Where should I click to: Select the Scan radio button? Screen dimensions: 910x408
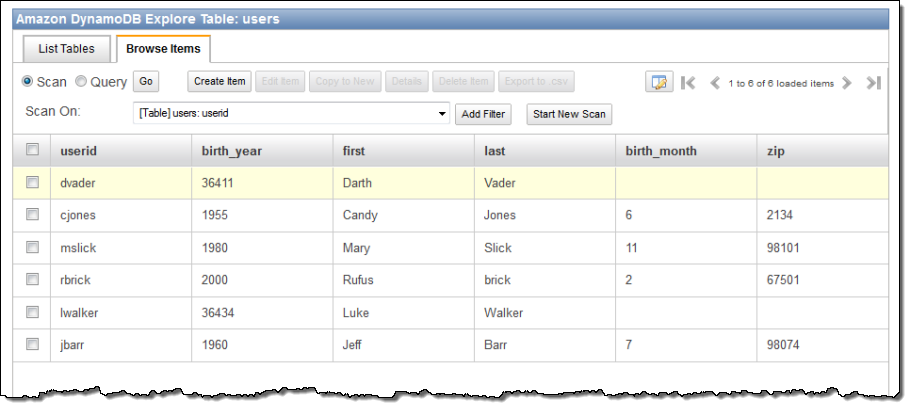[x=28, y=82]
